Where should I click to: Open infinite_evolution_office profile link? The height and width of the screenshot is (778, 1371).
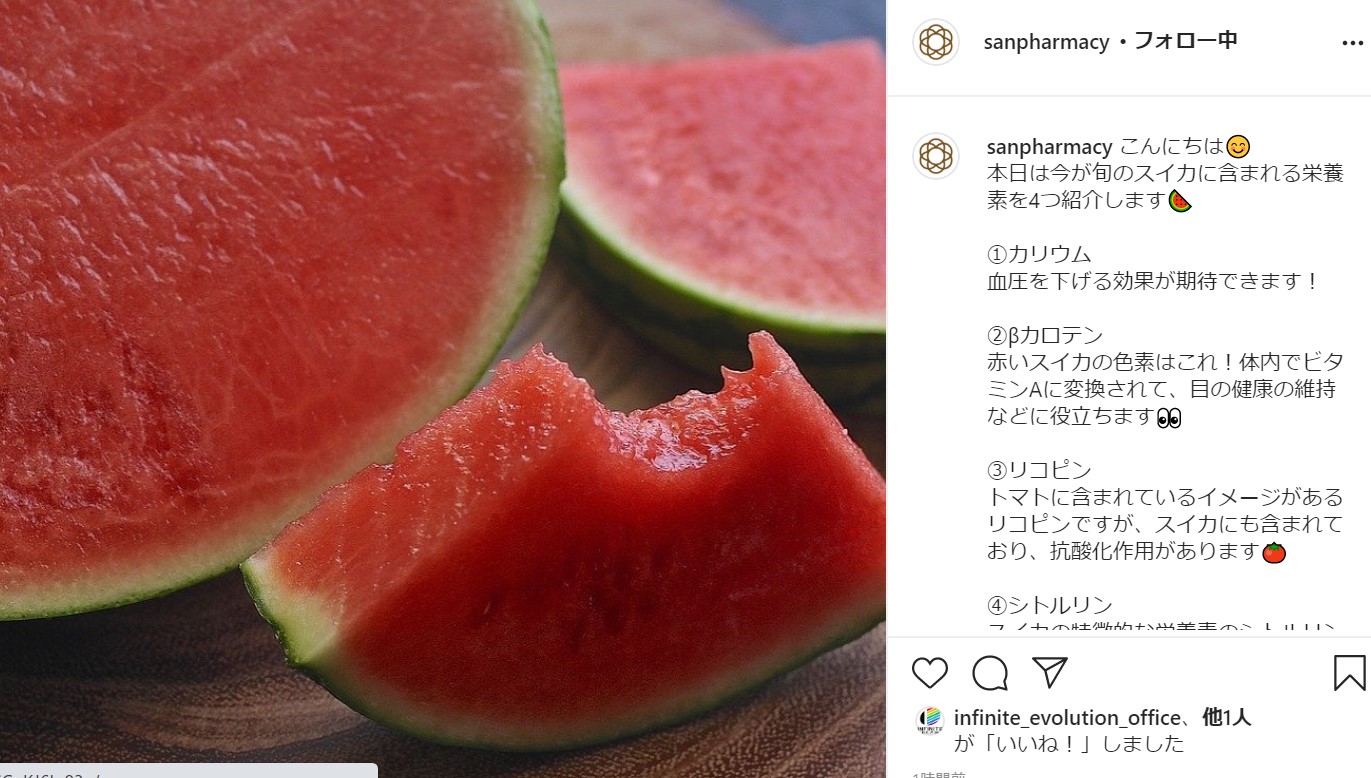click(1067, 718)
